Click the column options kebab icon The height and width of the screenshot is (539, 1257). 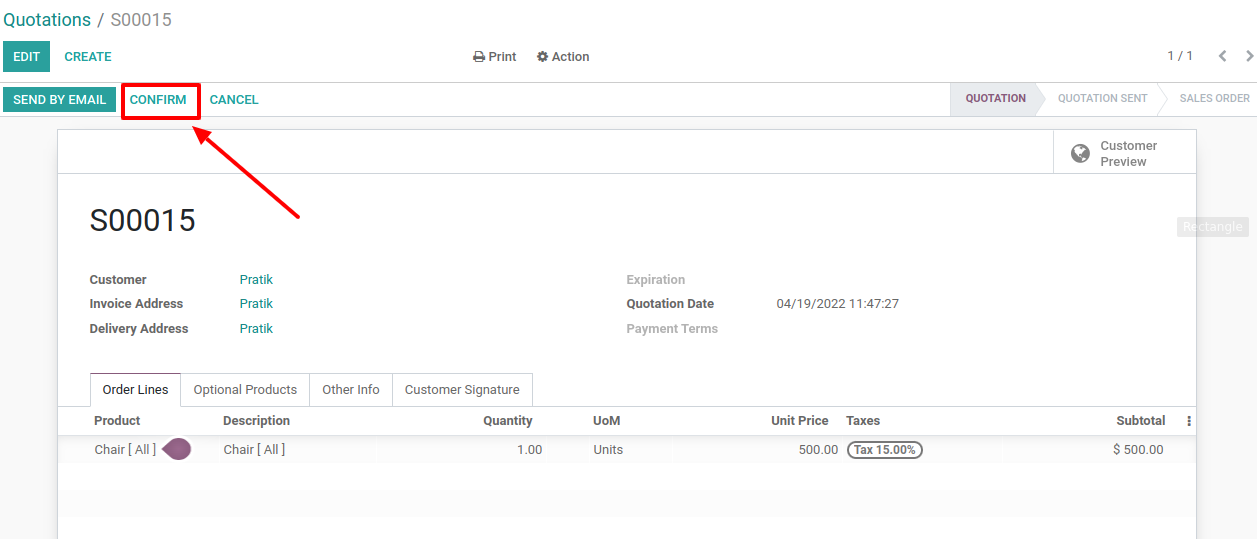click(1188, 421)
